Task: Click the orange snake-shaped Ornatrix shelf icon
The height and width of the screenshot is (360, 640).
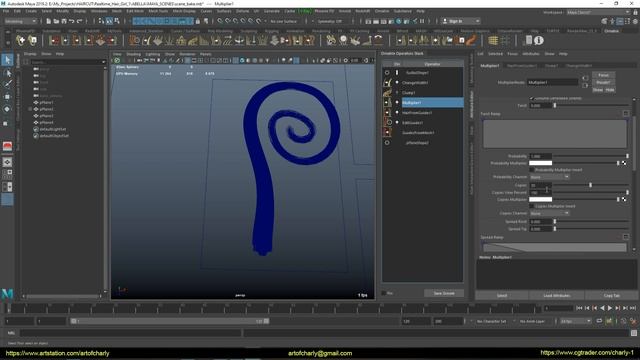Action: pyautogui.click(x=471, y=40)
